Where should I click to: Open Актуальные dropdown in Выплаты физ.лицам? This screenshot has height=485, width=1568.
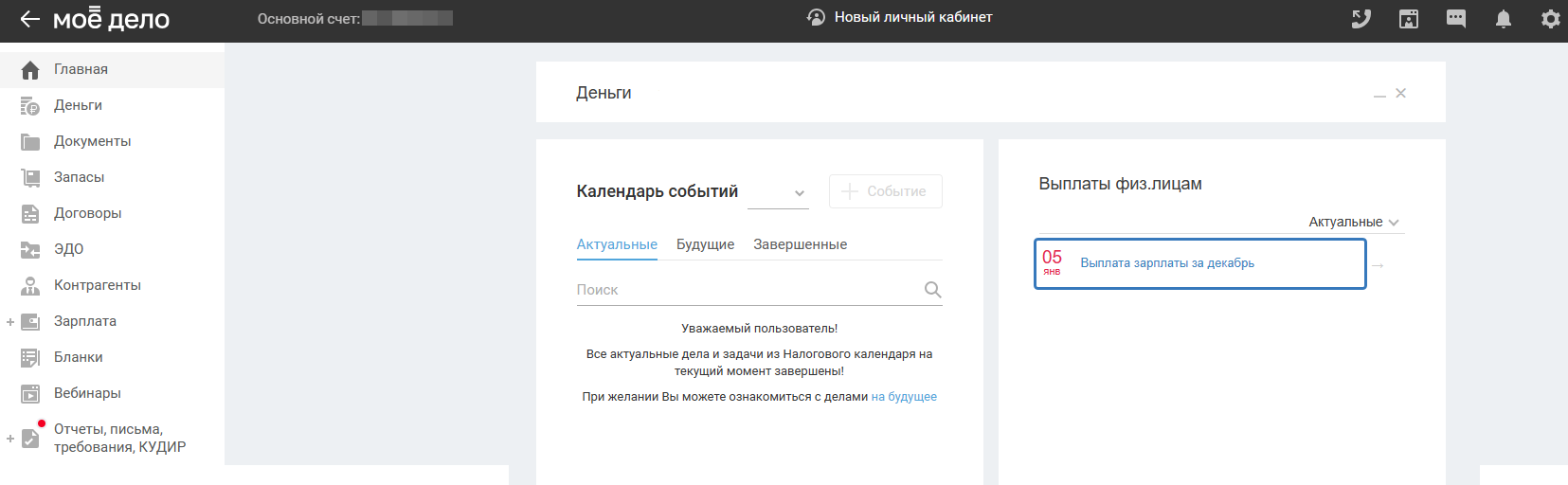[1354, 222]
